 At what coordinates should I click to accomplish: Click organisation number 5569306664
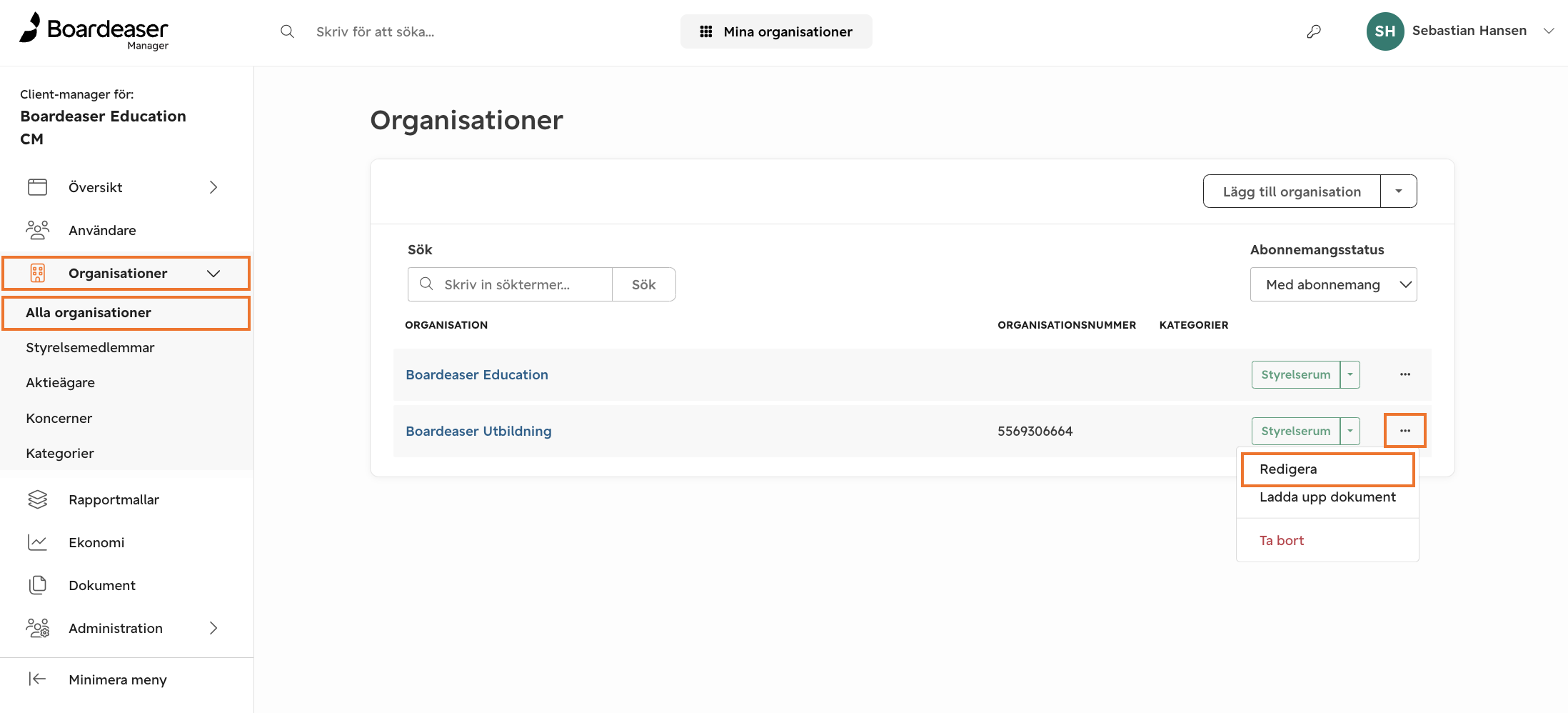point(1035,431)
